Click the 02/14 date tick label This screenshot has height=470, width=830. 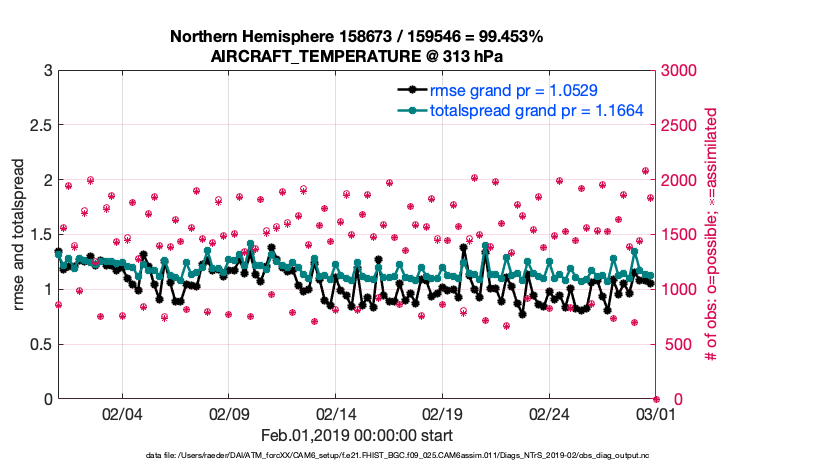pos(336,415)
